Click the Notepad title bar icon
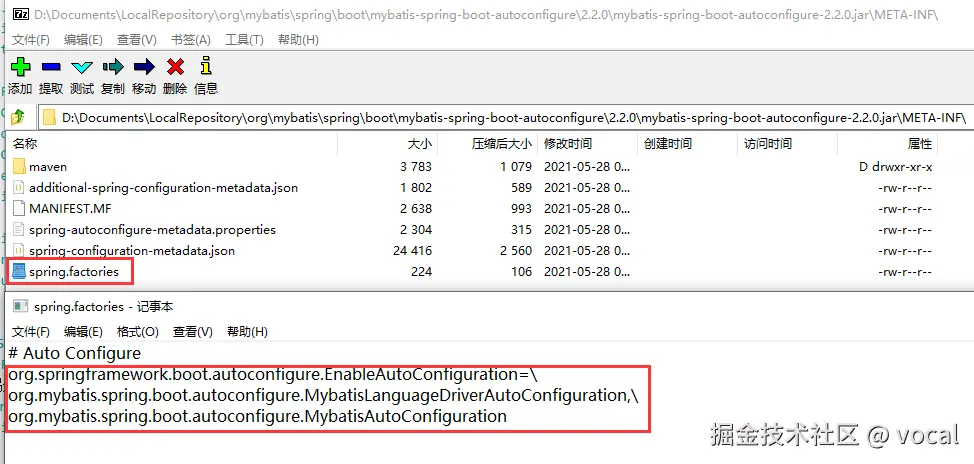Screen dimensions: 974x464 (21, 306)
